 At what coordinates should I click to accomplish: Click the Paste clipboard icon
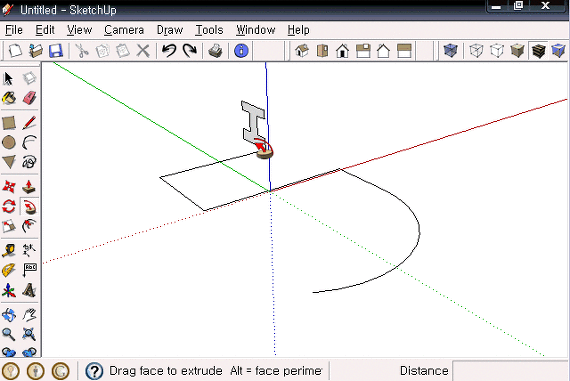coord(123,51)
